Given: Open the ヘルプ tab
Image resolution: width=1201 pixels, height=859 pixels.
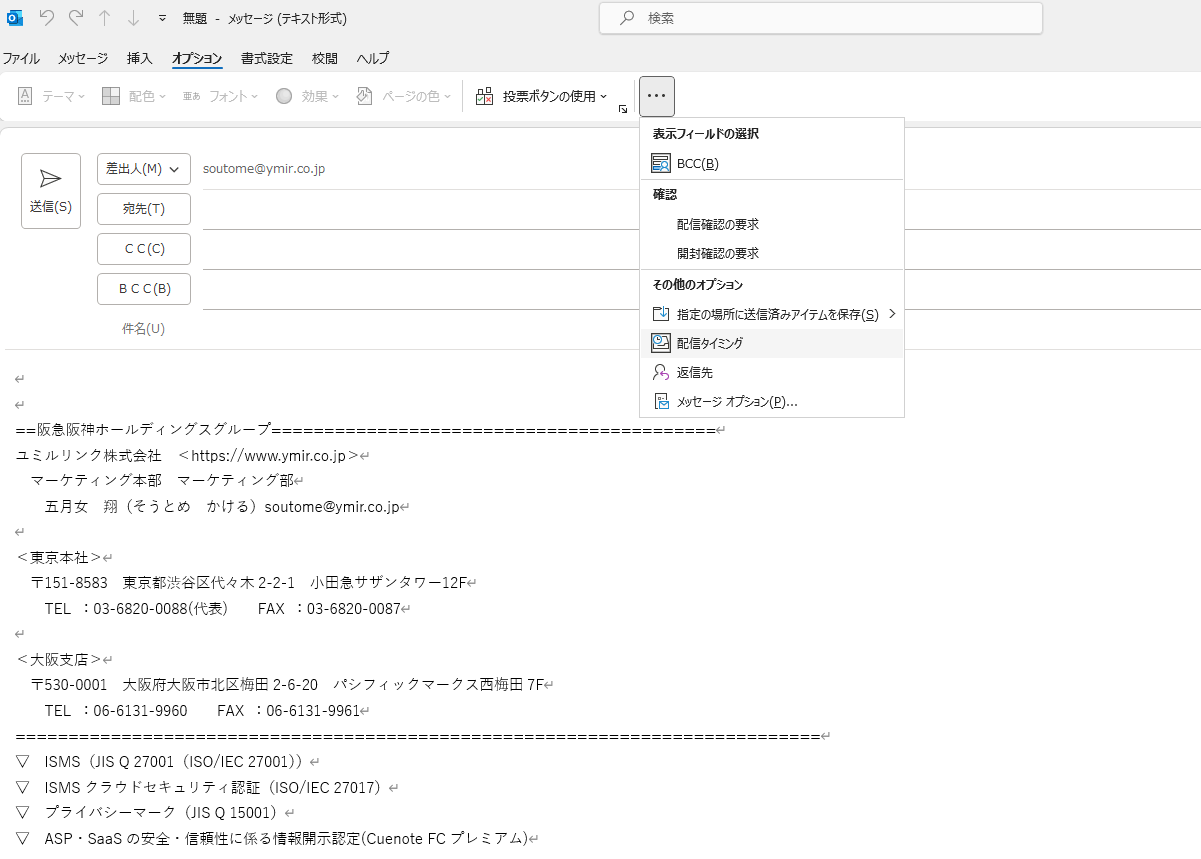Looking at the screenshot, I should pos(373,58).
